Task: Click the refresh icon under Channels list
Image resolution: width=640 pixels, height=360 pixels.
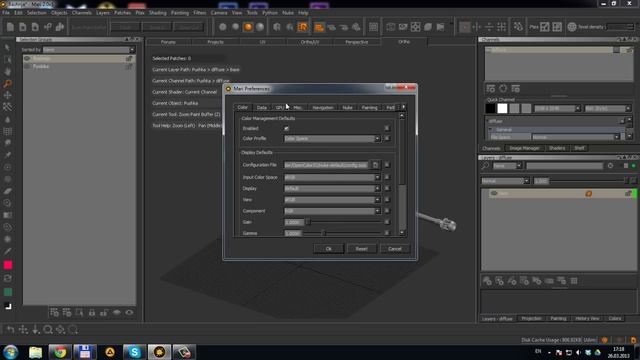Action: 503,88
